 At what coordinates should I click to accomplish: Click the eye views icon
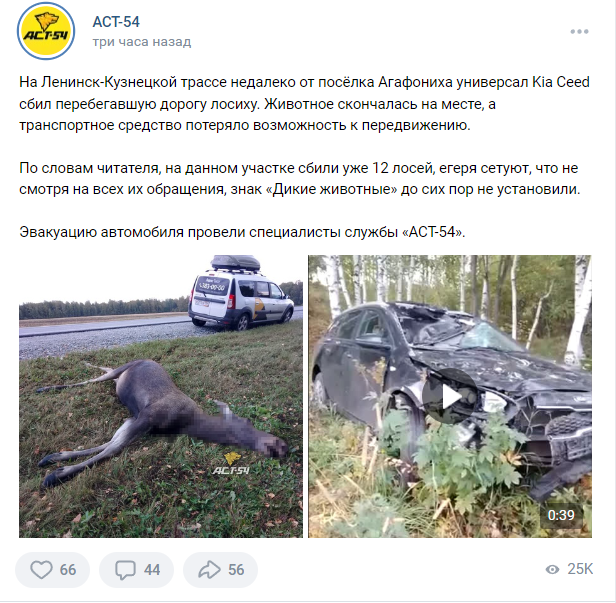point(552,569)
